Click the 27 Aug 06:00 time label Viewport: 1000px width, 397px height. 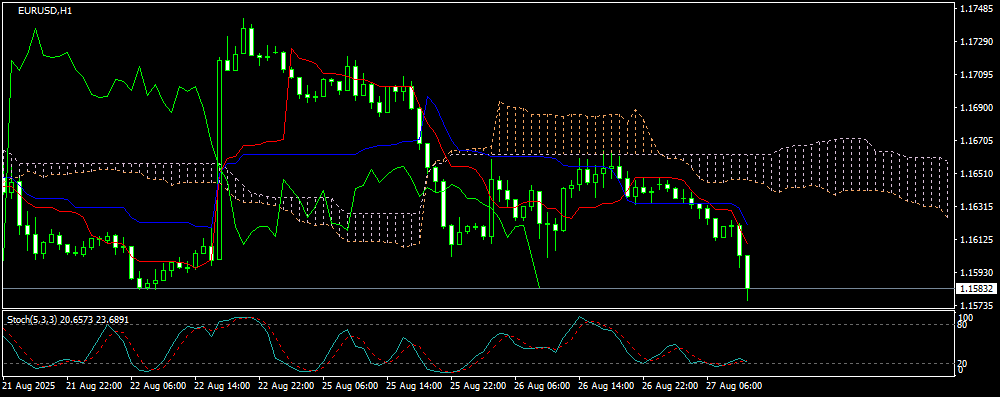pyautogui.click(x=734, y=386)
